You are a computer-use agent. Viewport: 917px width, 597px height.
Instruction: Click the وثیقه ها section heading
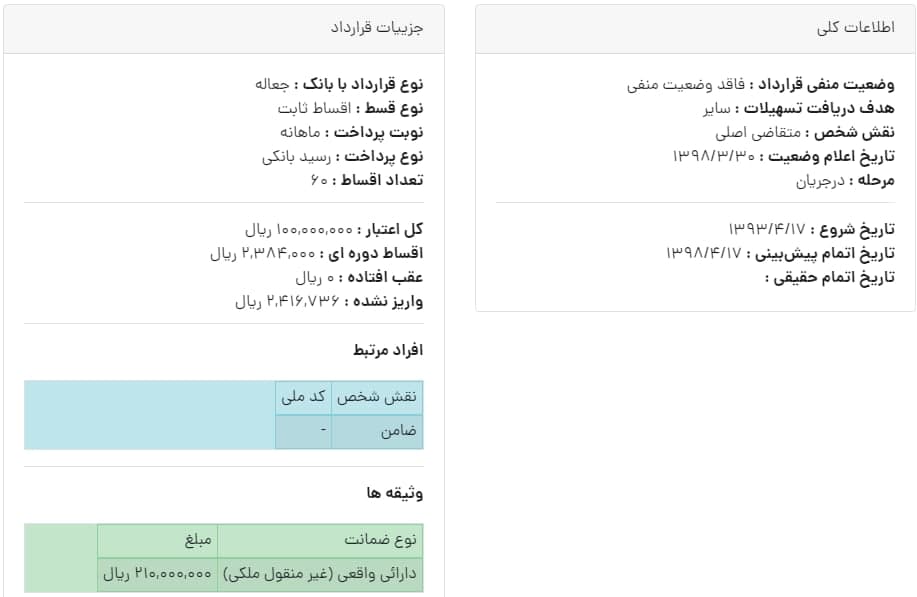pos(395,494)
